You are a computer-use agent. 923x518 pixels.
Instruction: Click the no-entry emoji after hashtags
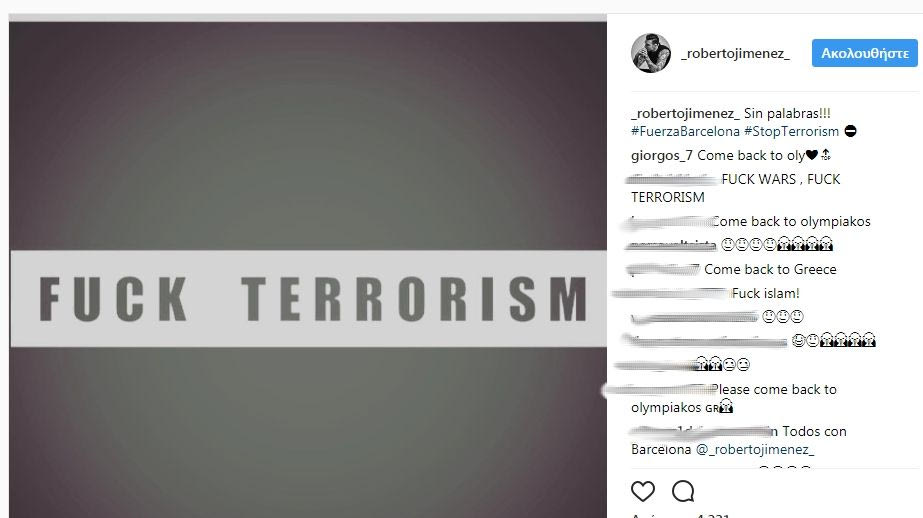850,131
